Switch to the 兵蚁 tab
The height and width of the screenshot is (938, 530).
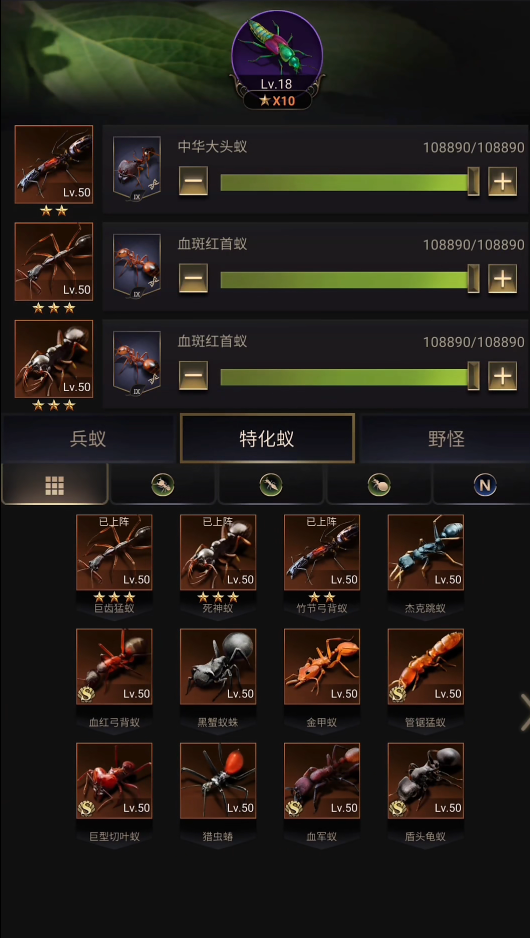pos(88,438)
